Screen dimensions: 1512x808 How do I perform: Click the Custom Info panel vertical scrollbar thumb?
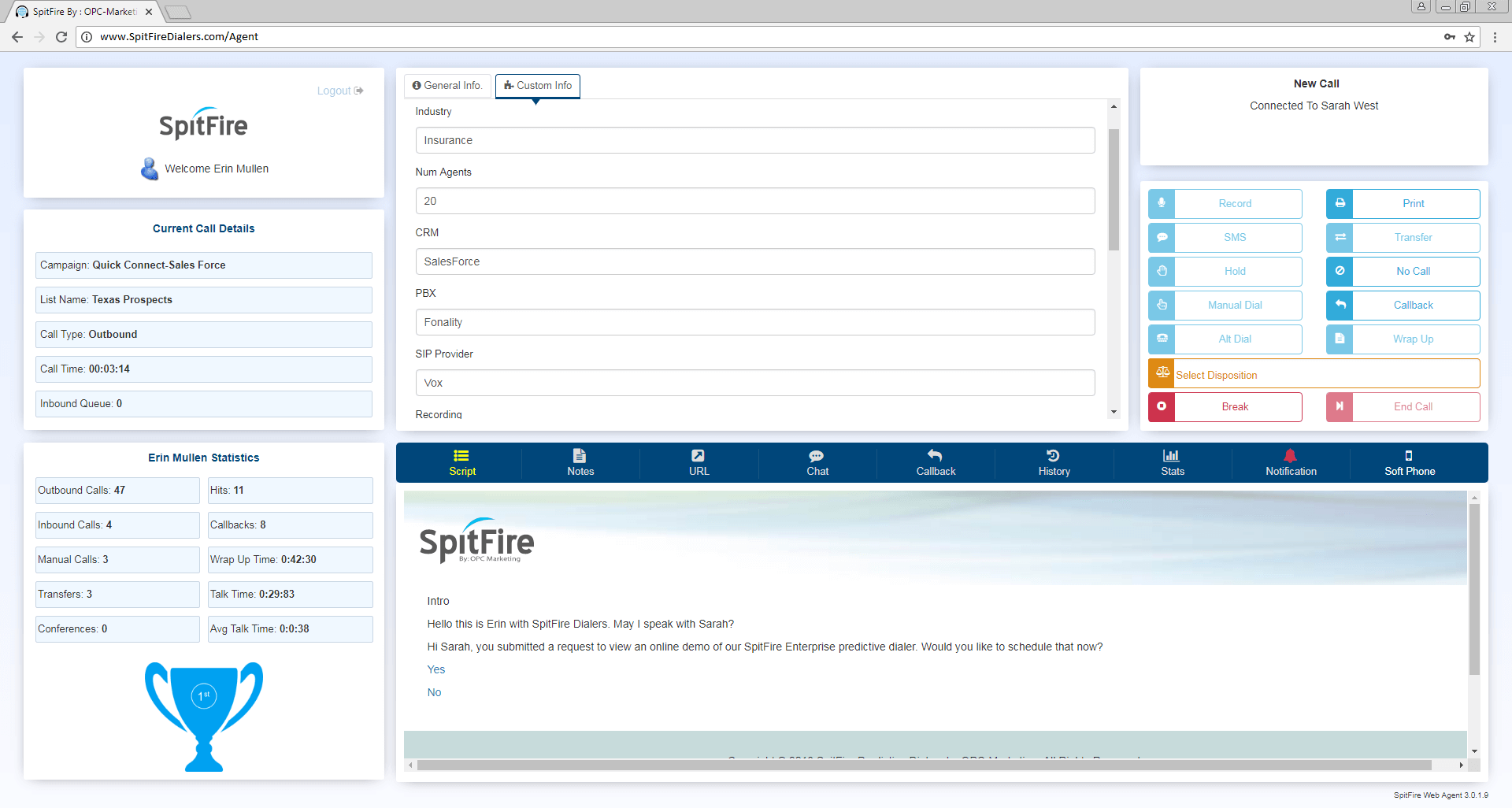[x=1114, y=189]
